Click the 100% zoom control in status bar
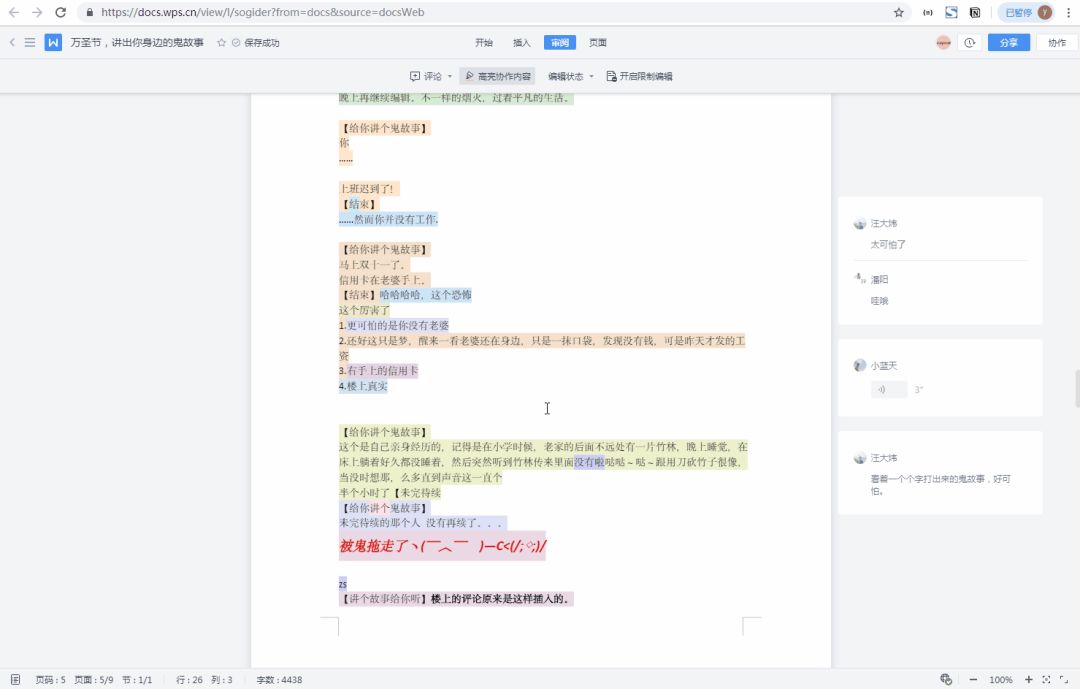The height and width of the screenshot is (689, 1080). point(1001,679)
